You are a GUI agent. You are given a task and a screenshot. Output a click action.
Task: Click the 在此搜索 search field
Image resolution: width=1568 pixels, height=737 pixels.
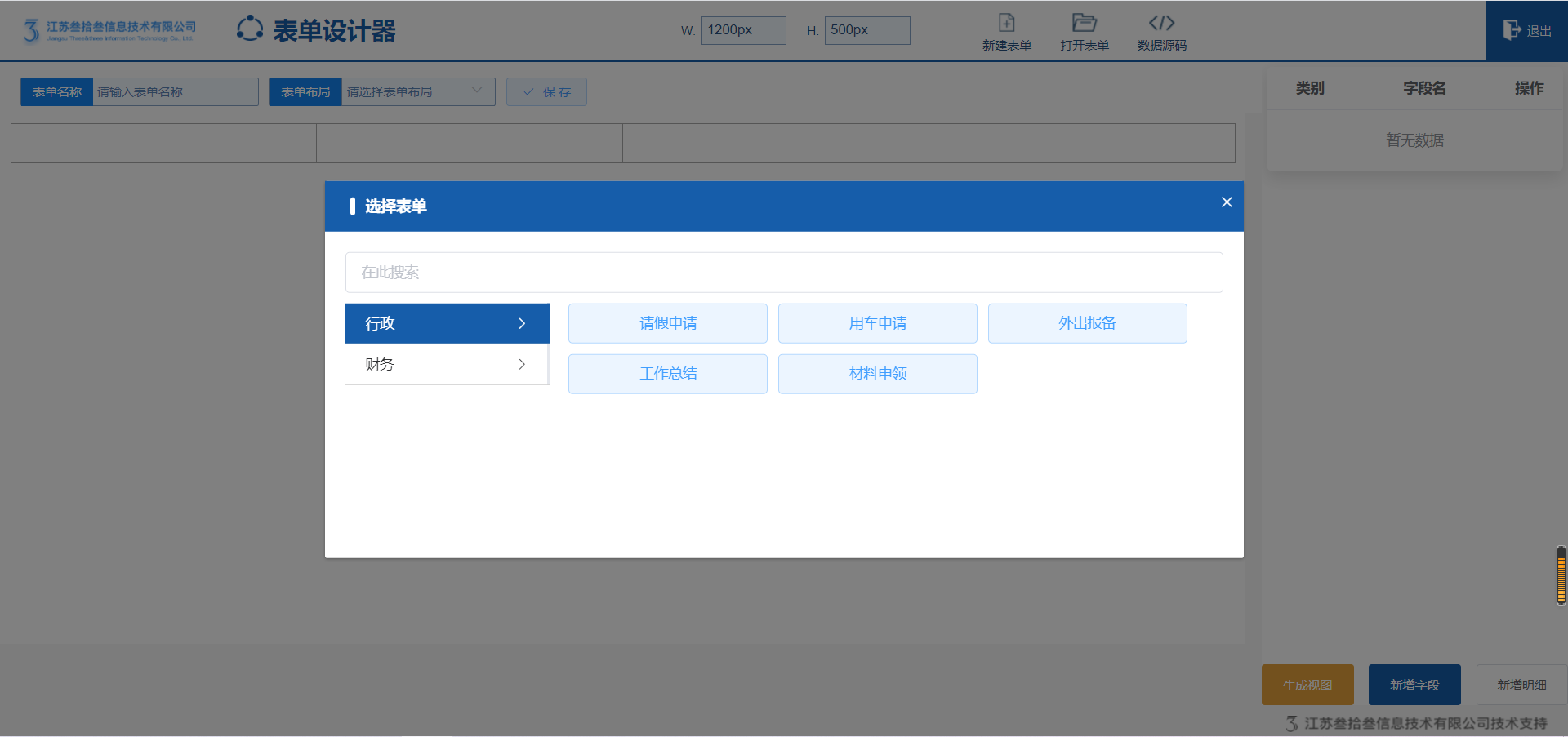pyautogui.click(x=783, y=273)
